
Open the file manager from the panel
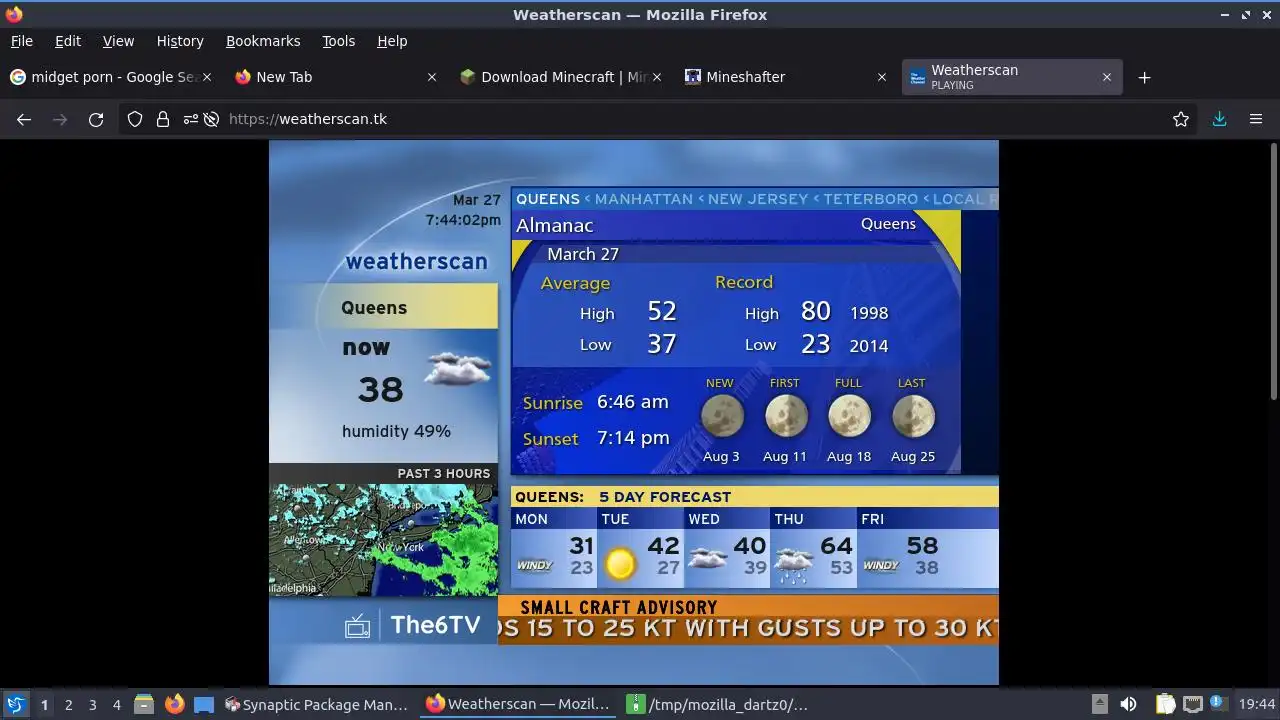(x=143, y=704)
